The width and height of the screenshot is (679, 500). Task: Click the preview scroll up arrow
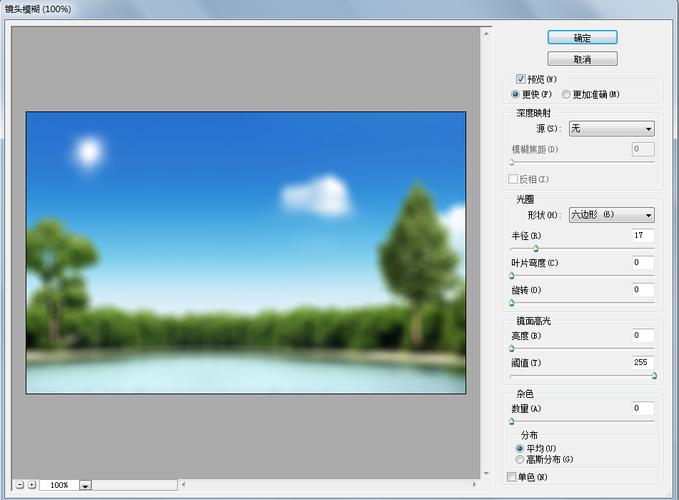click(x=486, y=33)
